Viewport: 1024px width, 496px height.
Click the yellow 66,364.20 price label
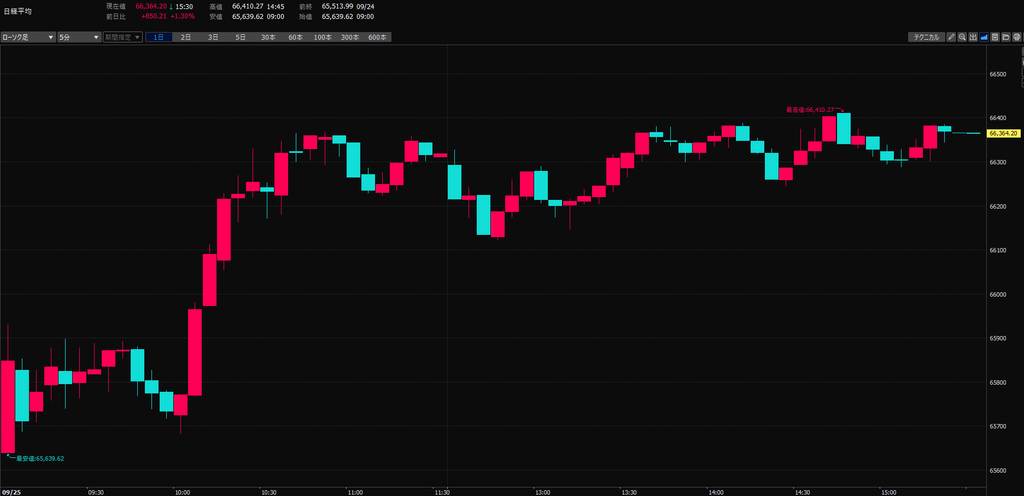[x=1004, y=133]
